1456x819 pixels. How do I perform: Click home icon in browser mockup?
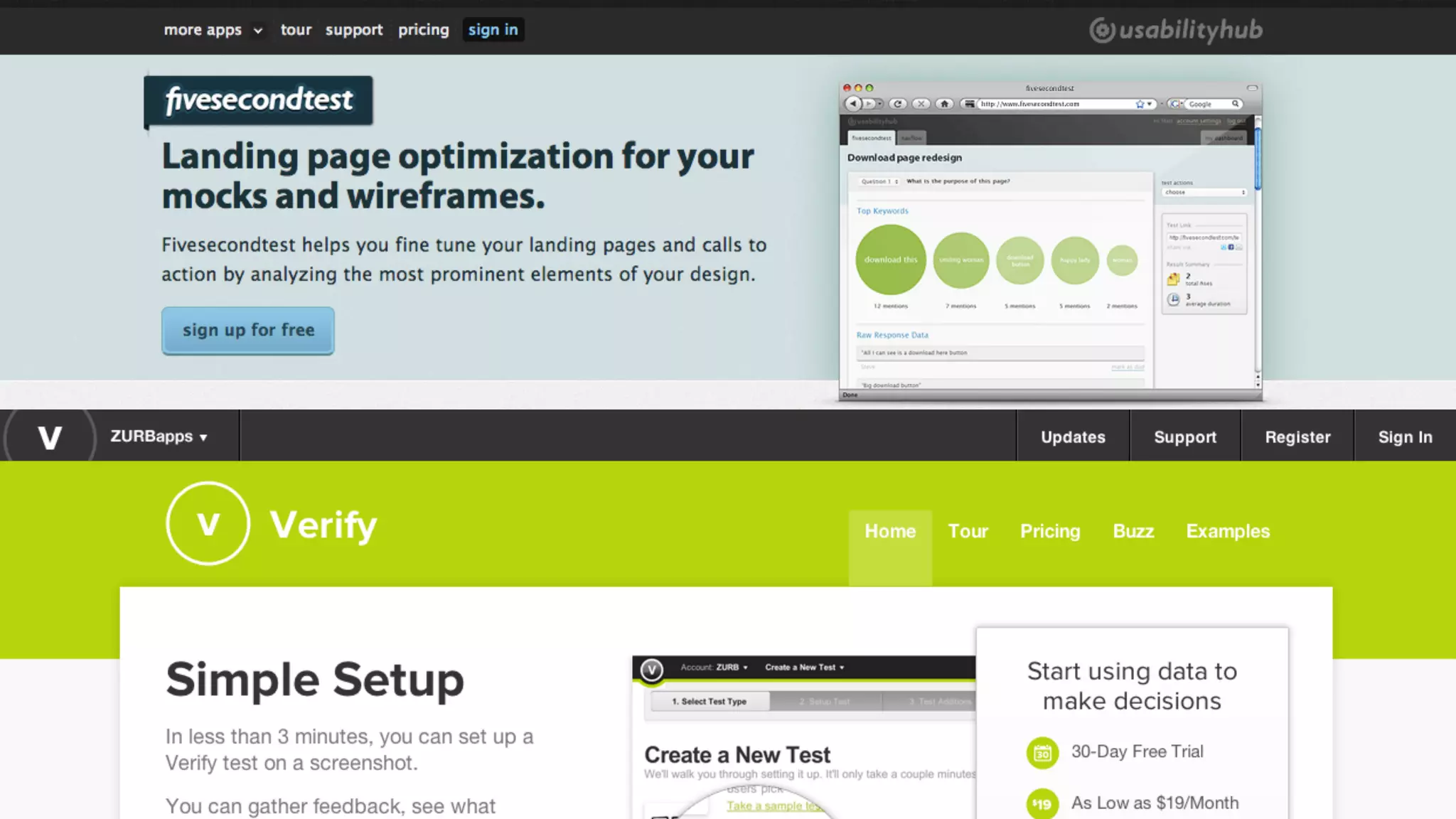pyautogui.click(x=944, y=104)
